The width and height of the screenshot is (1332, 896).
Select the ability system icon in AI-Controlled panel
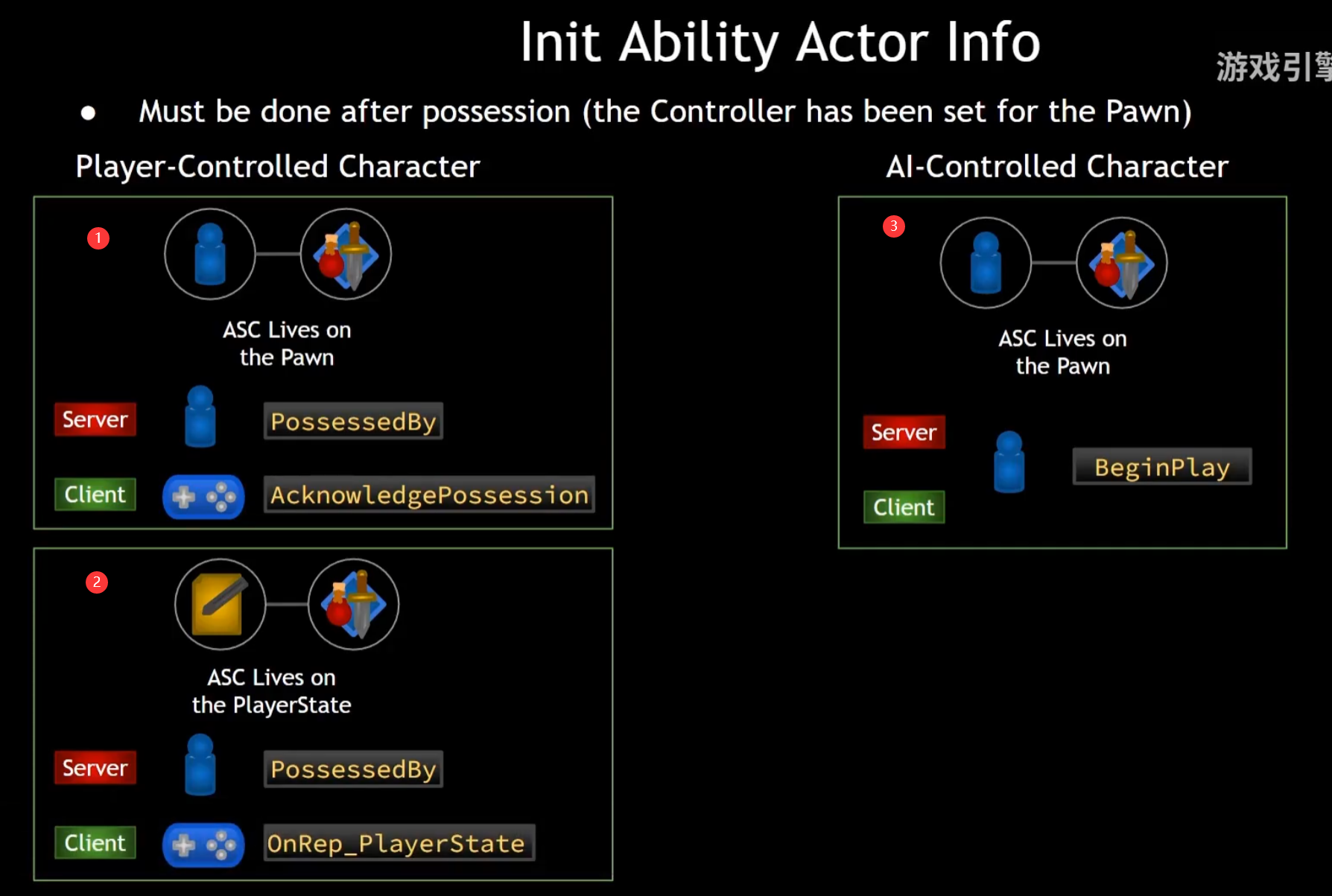pyautogui.click(x=1122, y=263)
